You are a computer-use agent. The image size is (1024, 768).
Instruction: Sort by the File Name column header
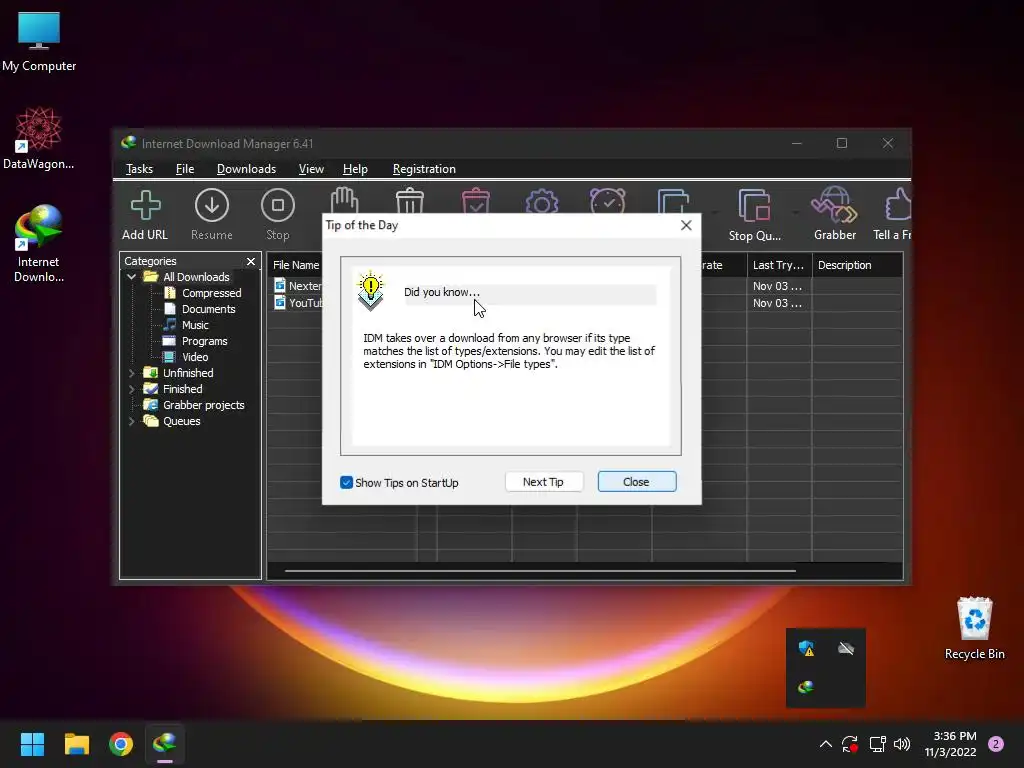coord(296,265)
